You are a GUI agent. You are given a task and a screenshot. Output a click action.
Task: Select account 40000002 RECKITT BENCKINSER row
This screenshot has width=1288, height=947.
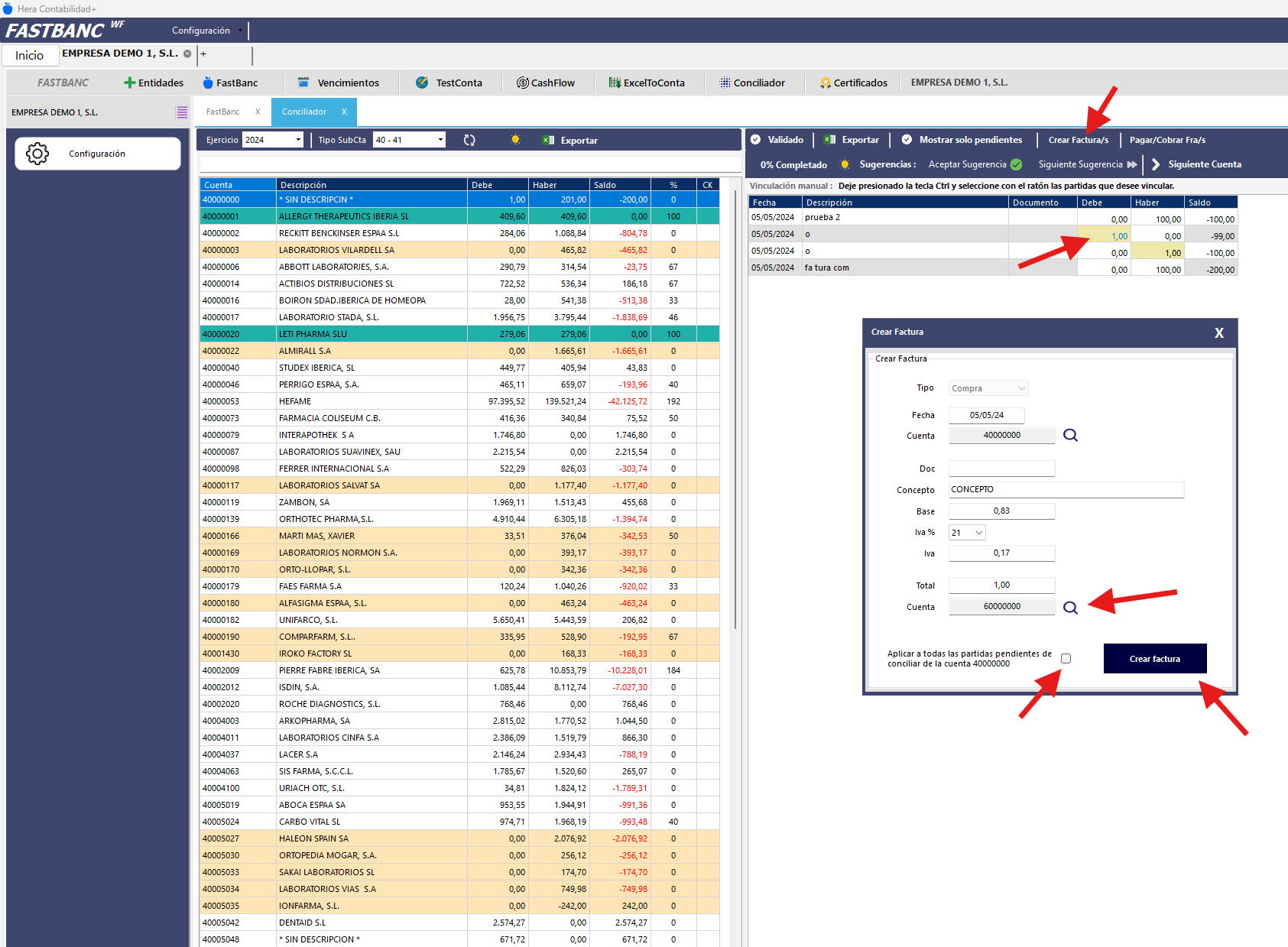click(x=459, y=233)
